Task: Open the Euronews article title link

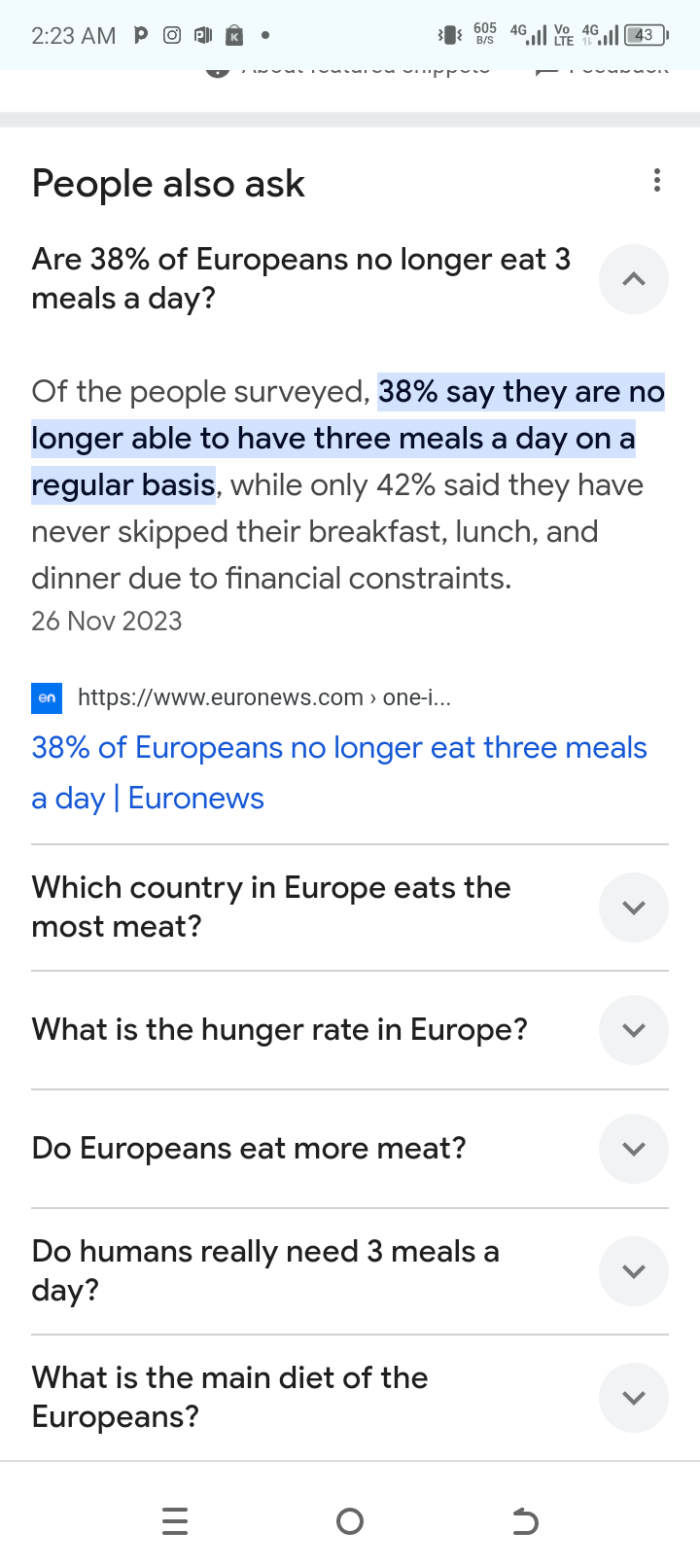Action: tap(338, 772)
